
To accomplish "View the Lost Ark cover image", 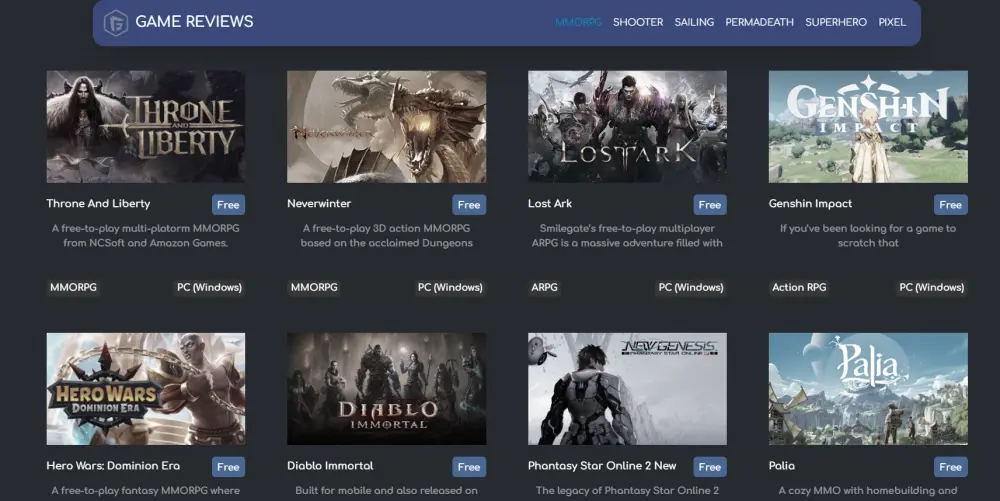I will point(627,127).
